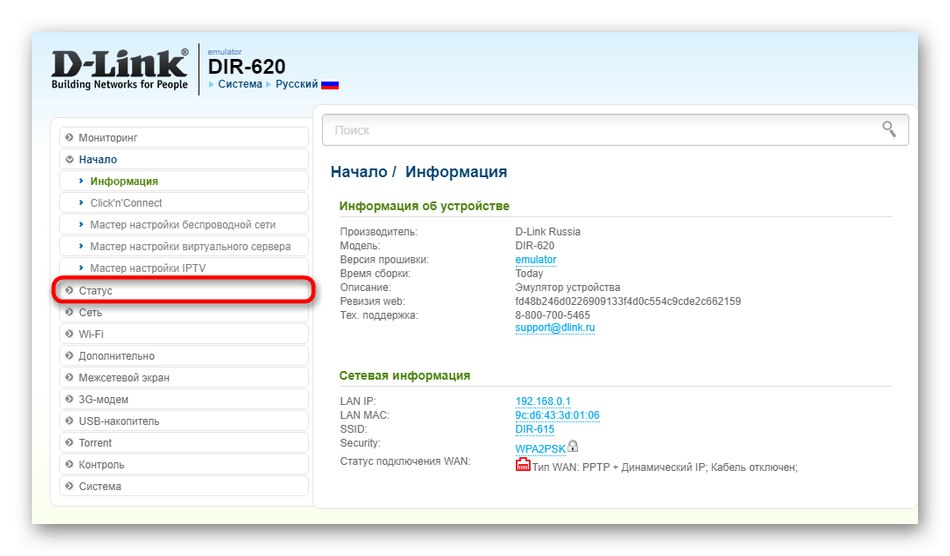Open the Система sidebar section
950x556 pixels.
184,487
